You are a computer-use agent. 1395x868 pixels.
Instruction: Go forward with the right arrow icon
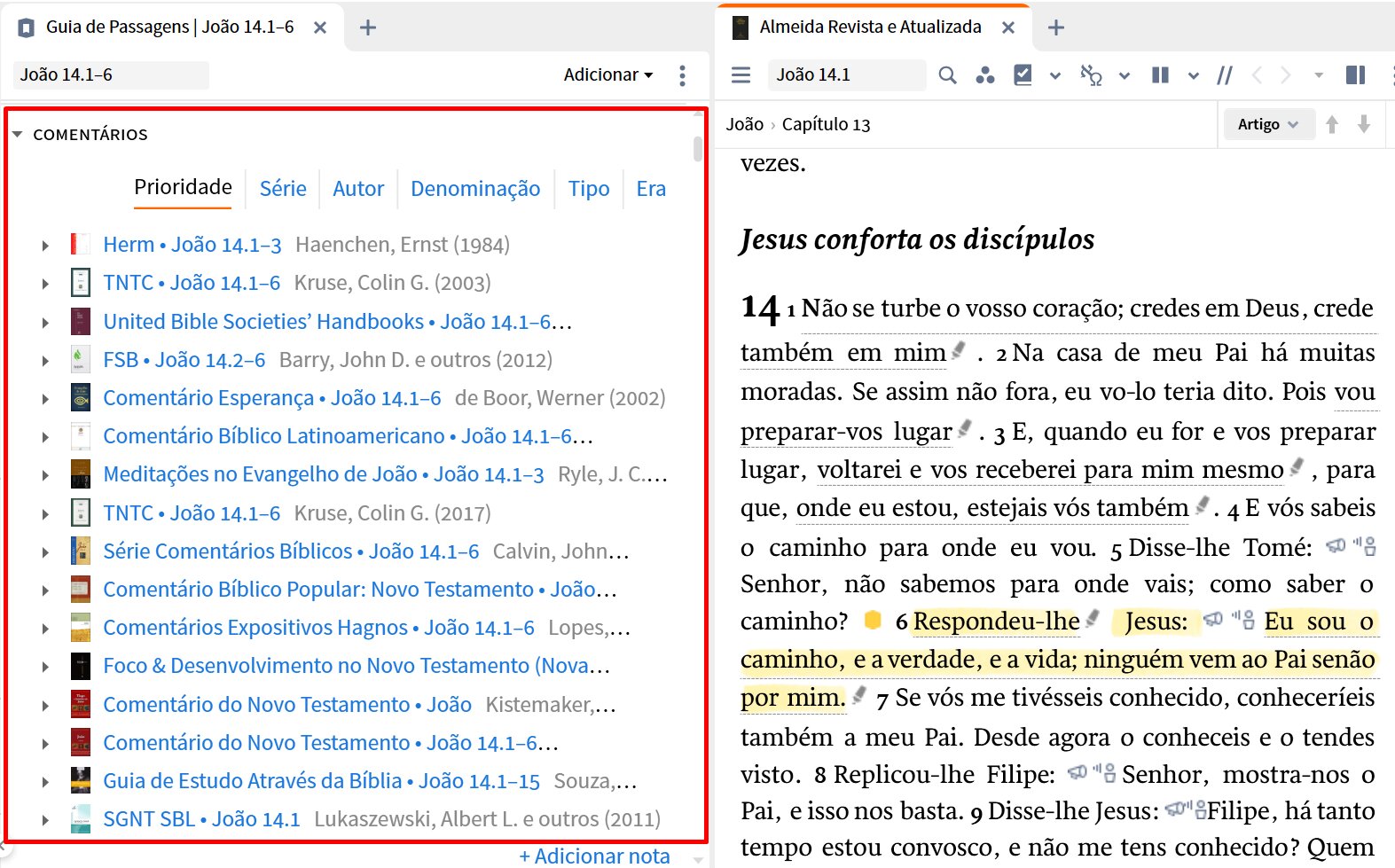click(x=1285, y=75)
